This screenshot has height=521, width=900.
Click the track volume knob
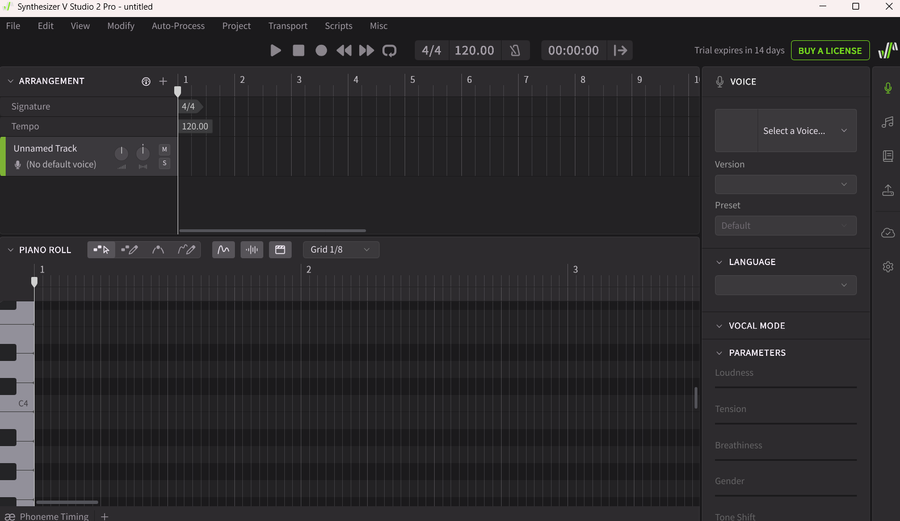coord(121,153)
